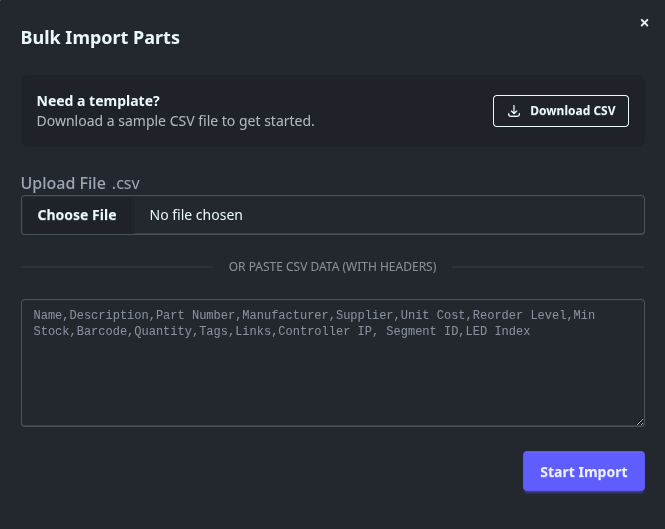Click the Bulk Import Parts title
Screen dimensions: 665x529
pyautogui.click(x=100, y=38)
